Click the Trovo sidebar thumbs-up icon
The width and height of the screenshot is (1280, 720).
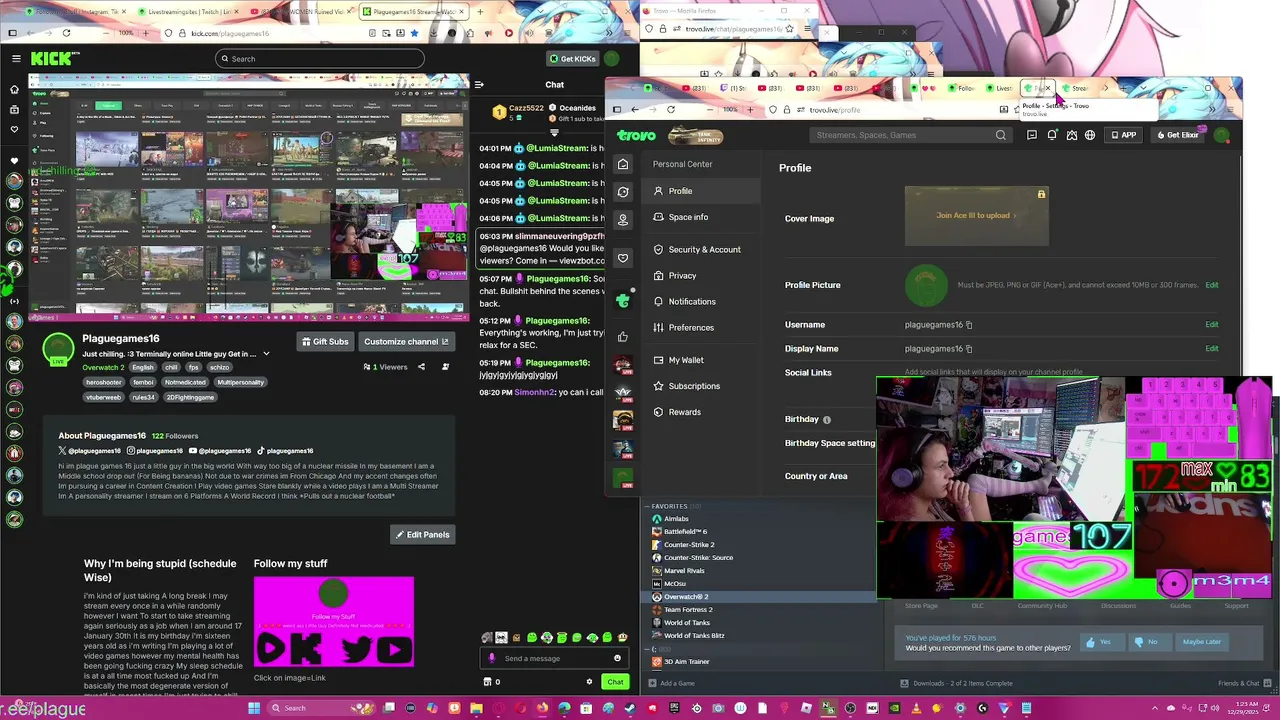[623, 337]
